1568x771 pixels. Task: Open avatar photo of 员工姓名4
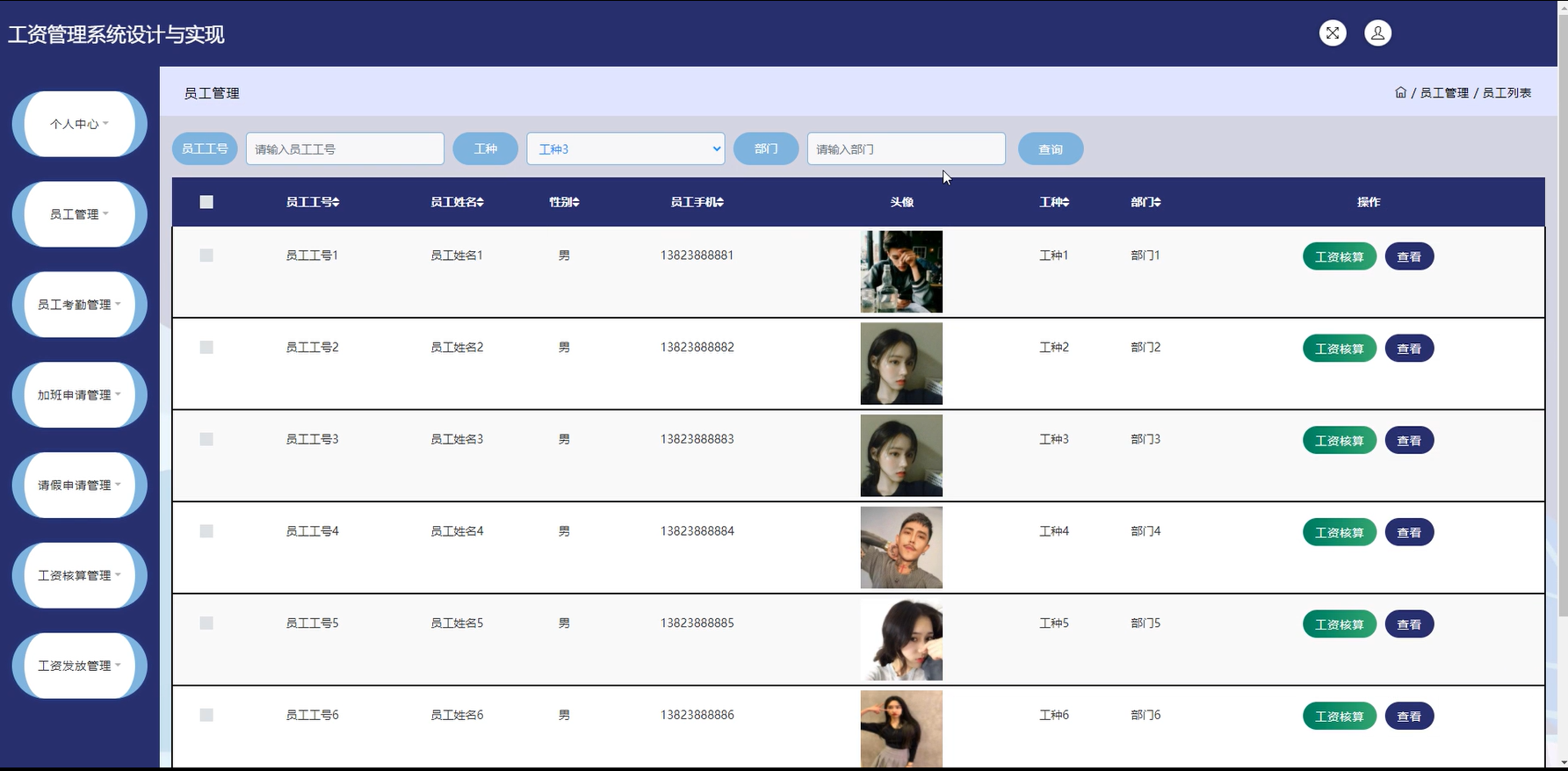901,547
